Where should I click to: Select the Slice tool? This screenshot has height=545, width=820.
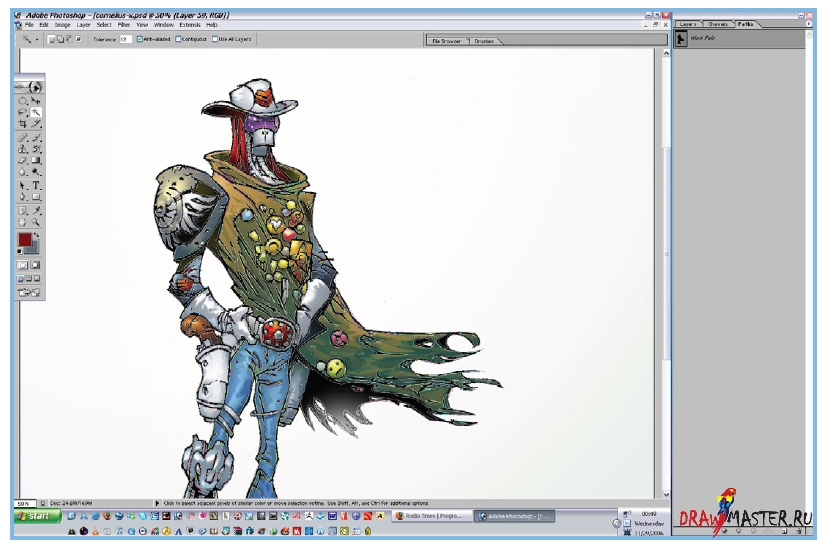36,124
